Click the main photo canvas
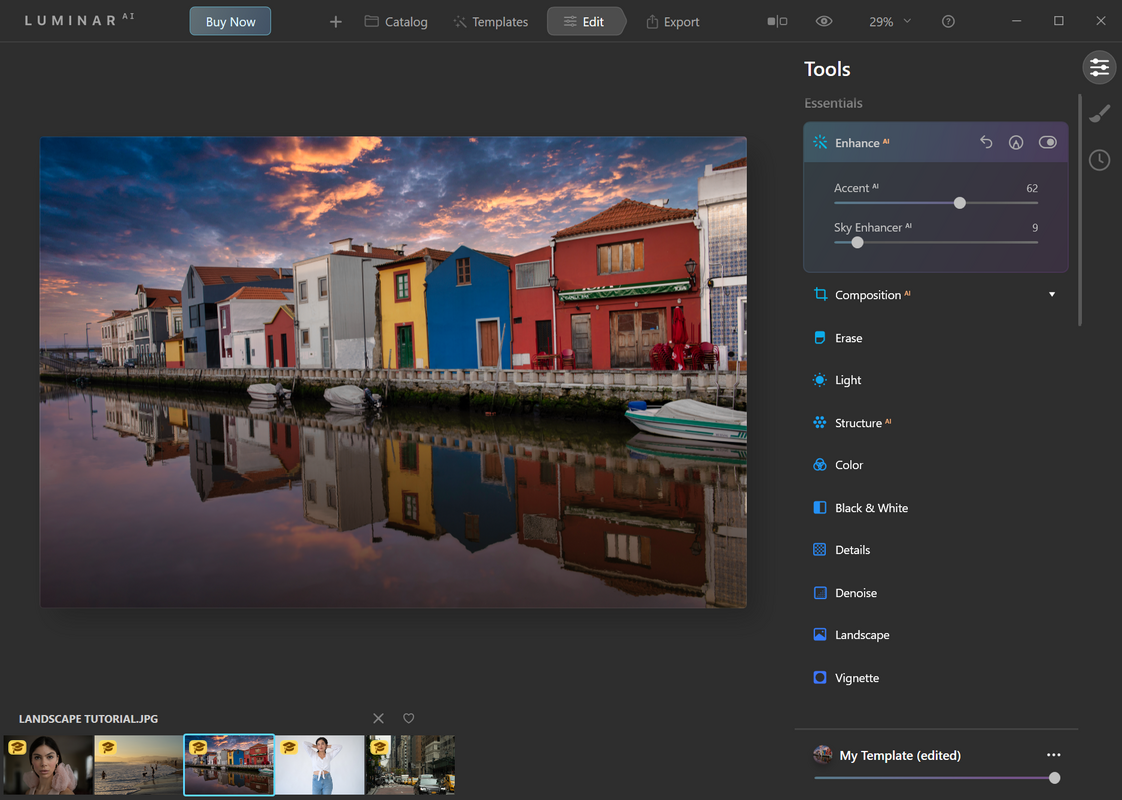Screen dimensions: 1122x800 pos(393,372)
